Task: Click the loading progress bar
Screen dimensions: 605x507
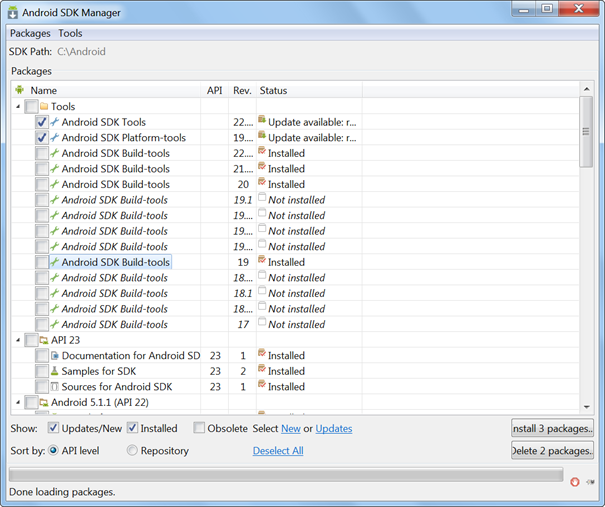Action: (x=286, y=475)
